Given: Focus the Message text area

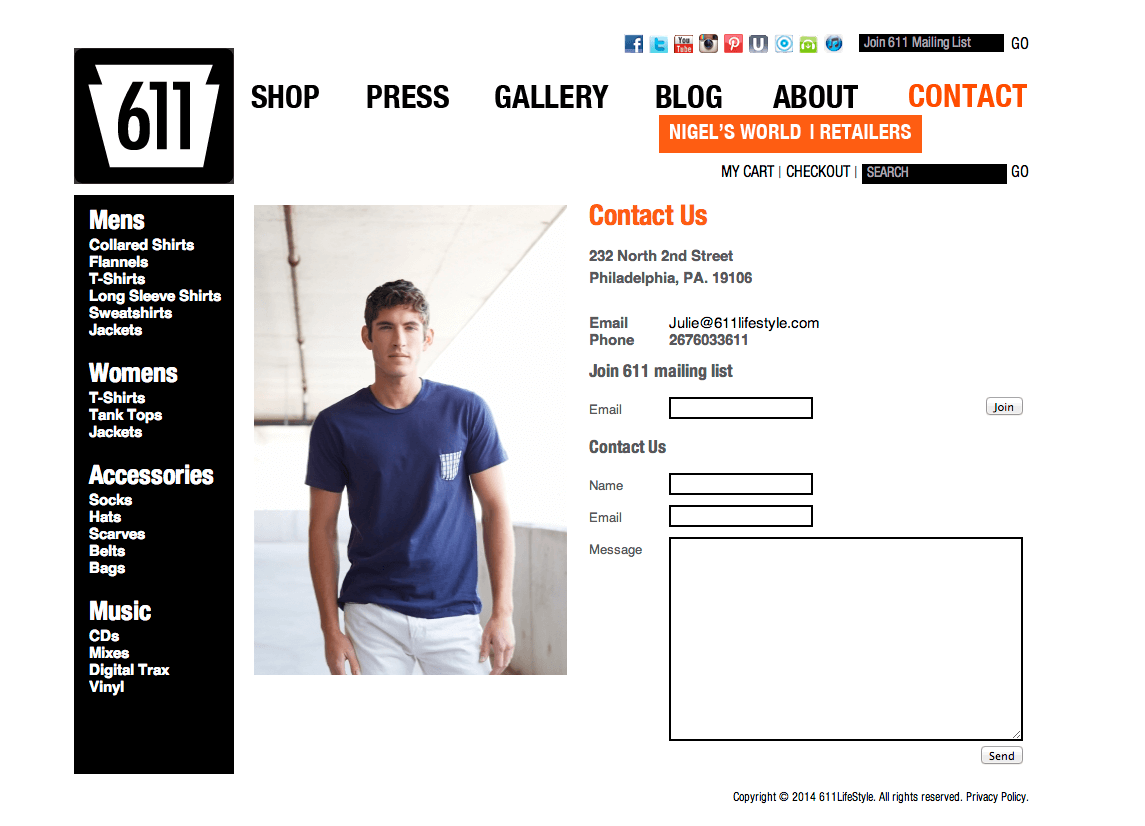Looking at the screenshot, I should (x=846, y=639).
